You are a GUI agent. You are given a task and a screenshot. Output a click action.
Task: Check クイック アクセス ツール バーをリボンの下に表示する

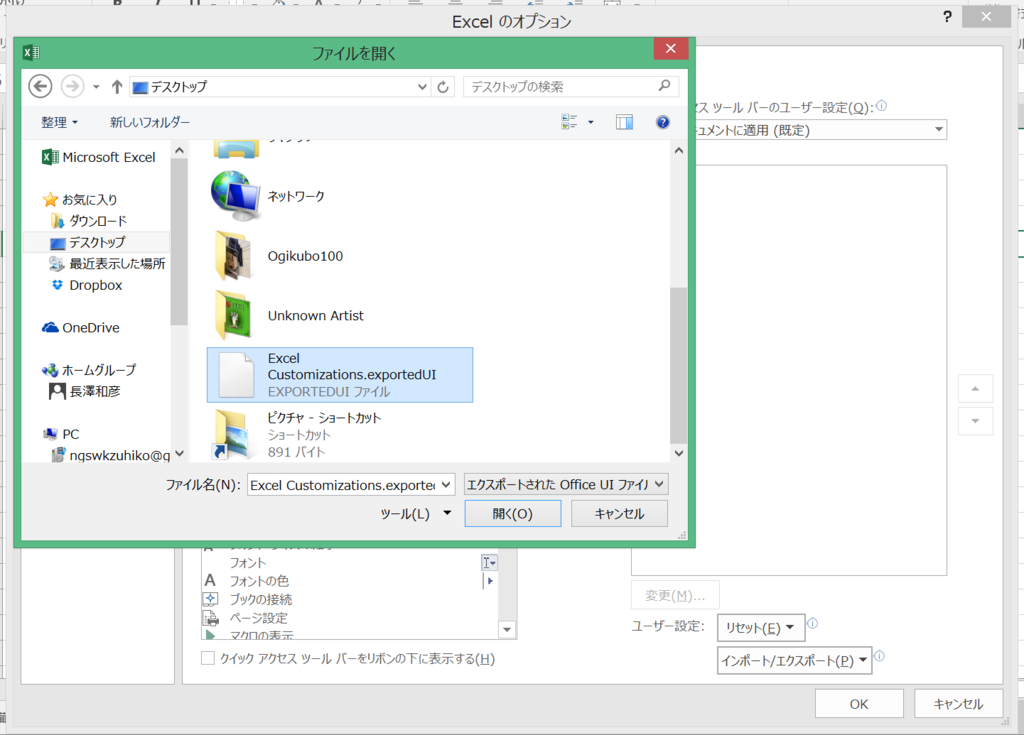coord(208,659)
